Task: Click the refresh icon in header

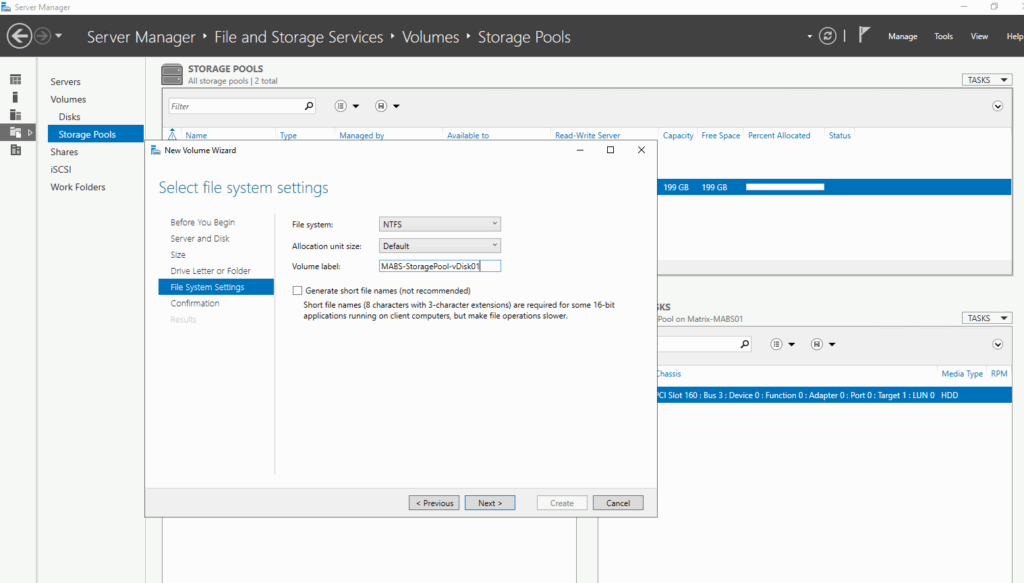Action: pyautogui.click(x=827, y=36)
